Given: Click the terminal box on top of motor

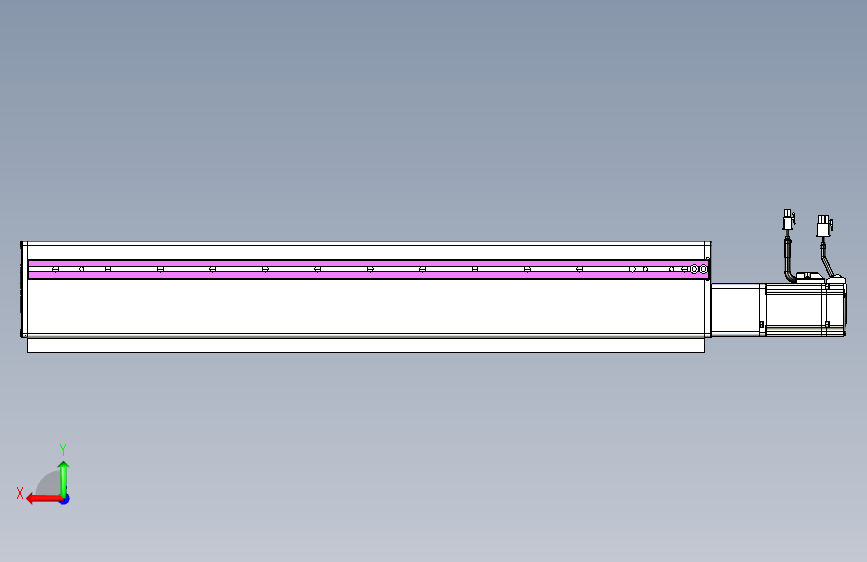Looking at the screenshot, I should [808, 277].
